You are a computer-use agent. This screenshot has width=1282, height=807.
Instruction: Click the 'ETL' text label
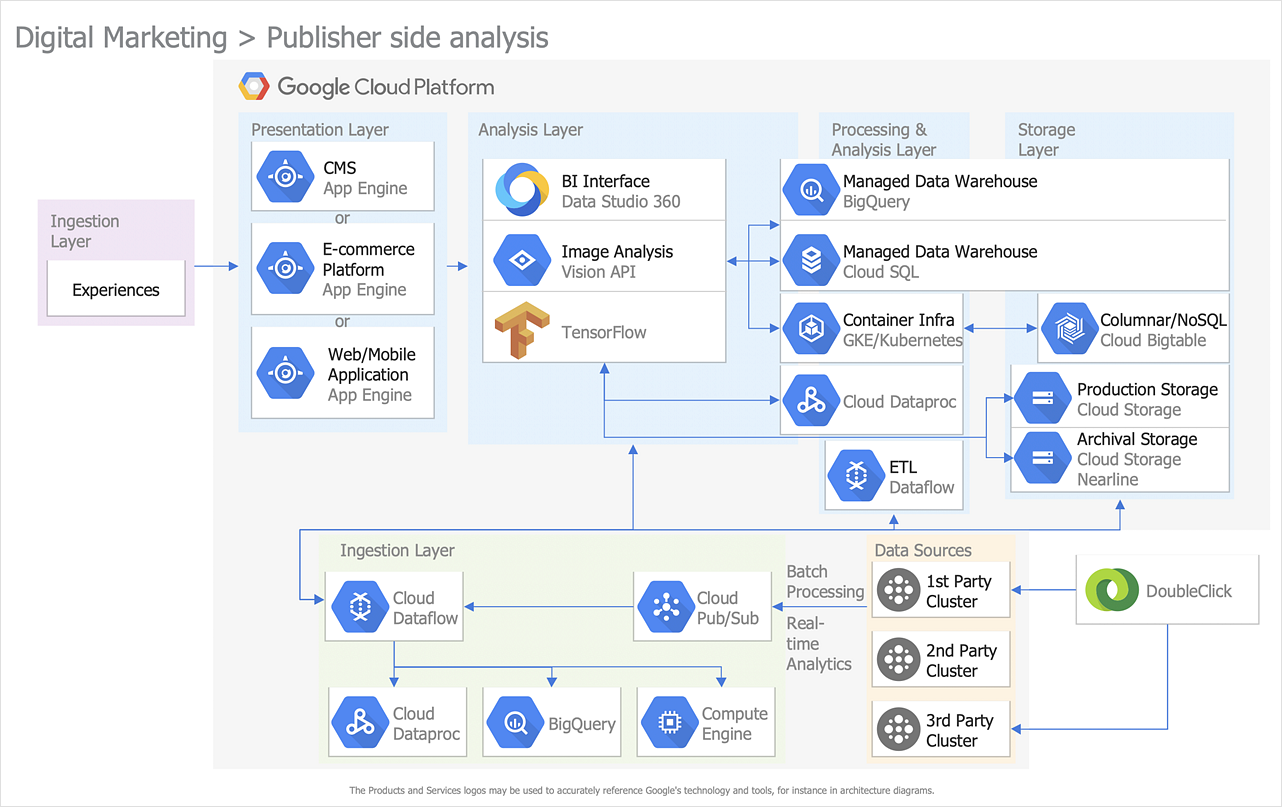point(903,467)
